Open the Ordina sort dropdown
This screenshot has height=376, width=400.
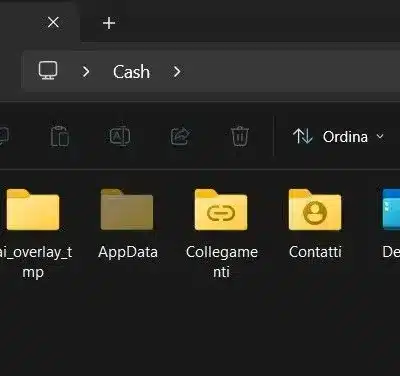(x=338, y=137)
